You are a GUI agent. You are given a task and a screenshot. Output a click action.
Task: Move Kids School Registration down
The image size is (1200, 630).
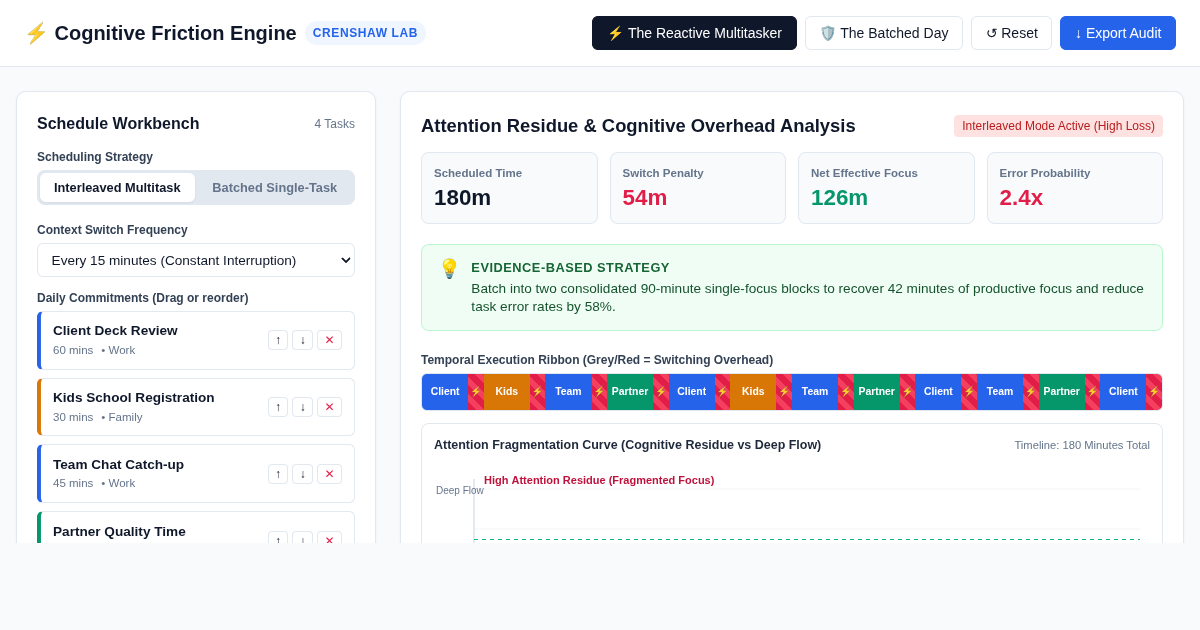(303, 407)
